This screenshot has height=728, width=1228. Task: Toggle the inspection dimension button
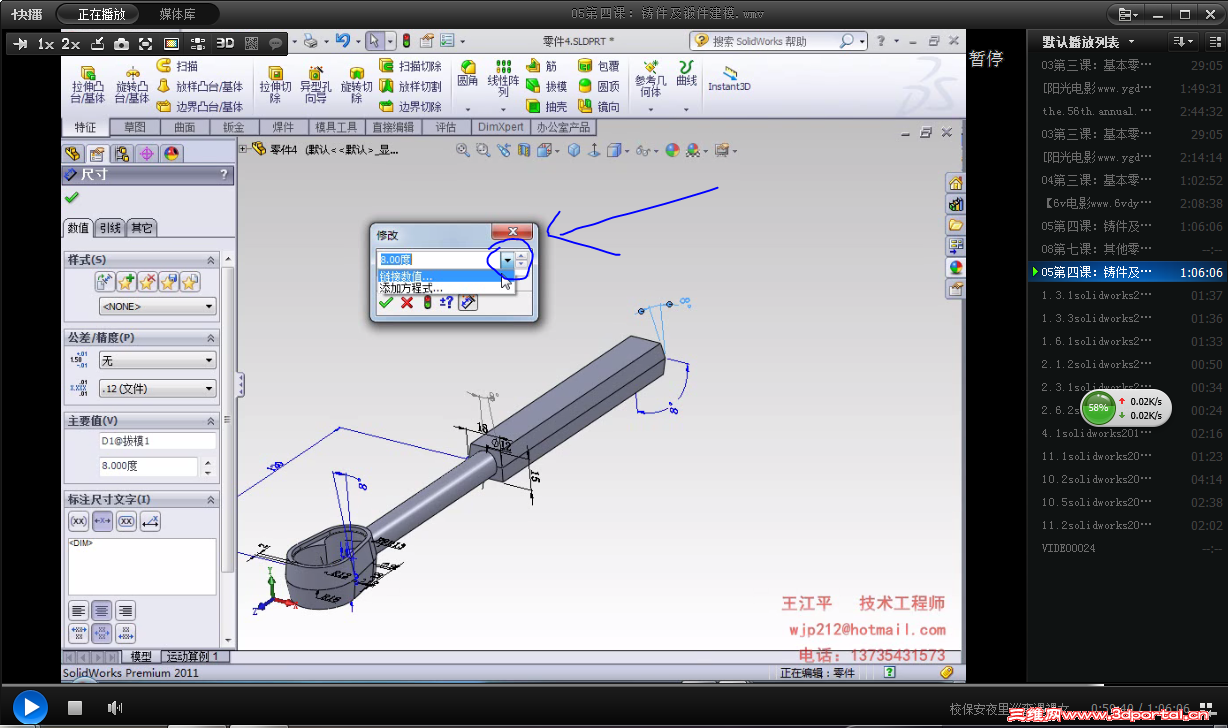(x=126, y=521)
